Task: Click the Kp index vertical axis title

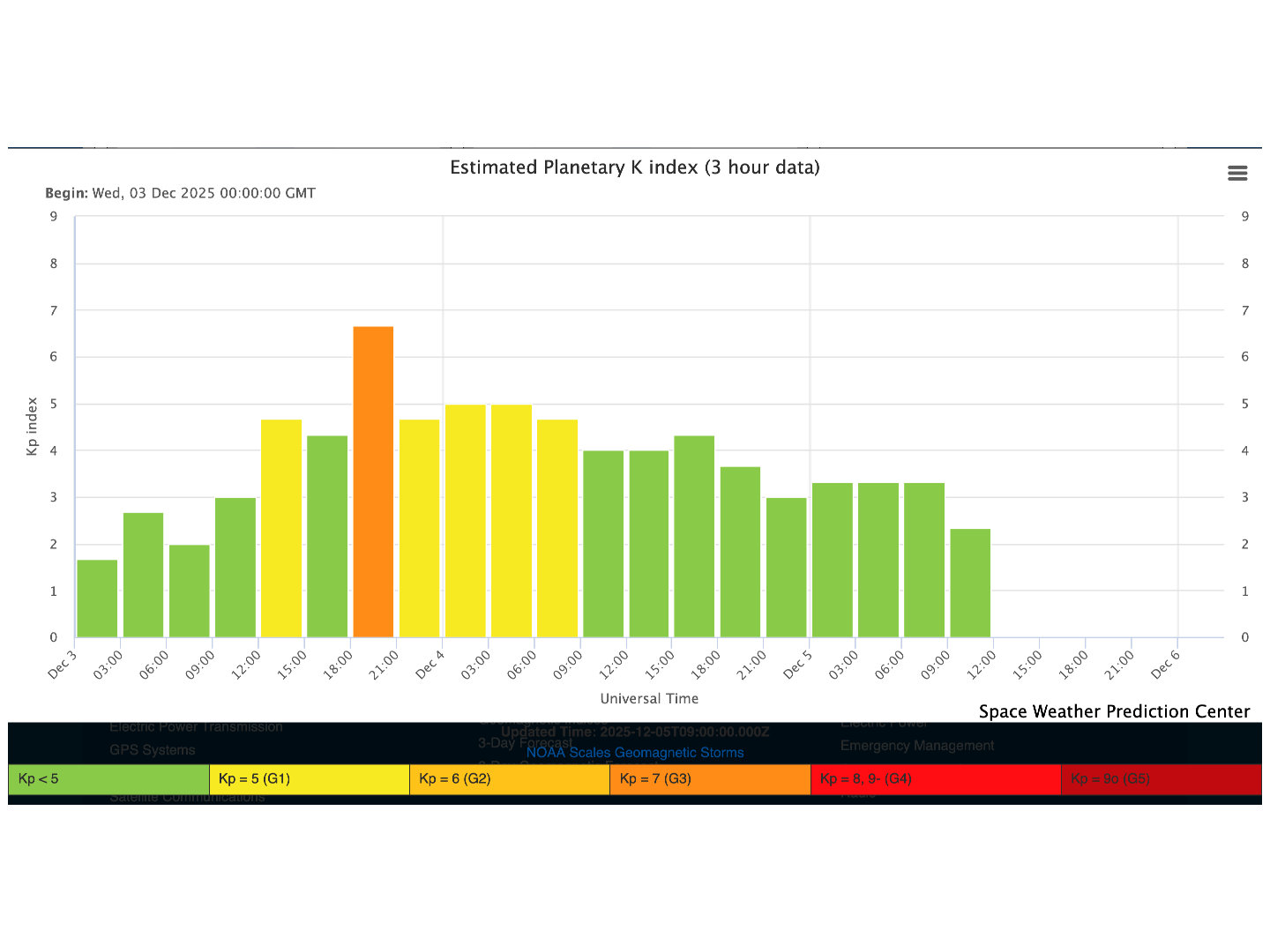Action: point(33,427)
